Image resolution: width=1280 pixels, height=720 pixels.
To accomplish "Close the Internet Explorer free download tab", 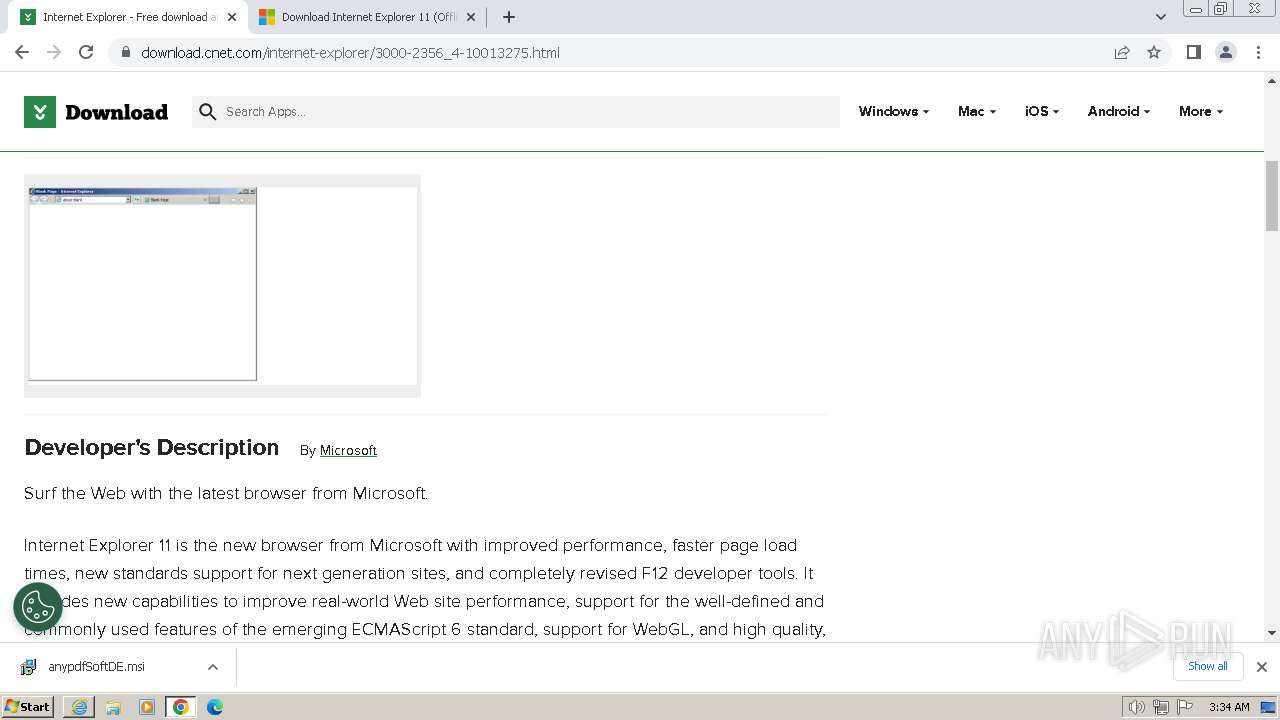I will tap(232, 17).
